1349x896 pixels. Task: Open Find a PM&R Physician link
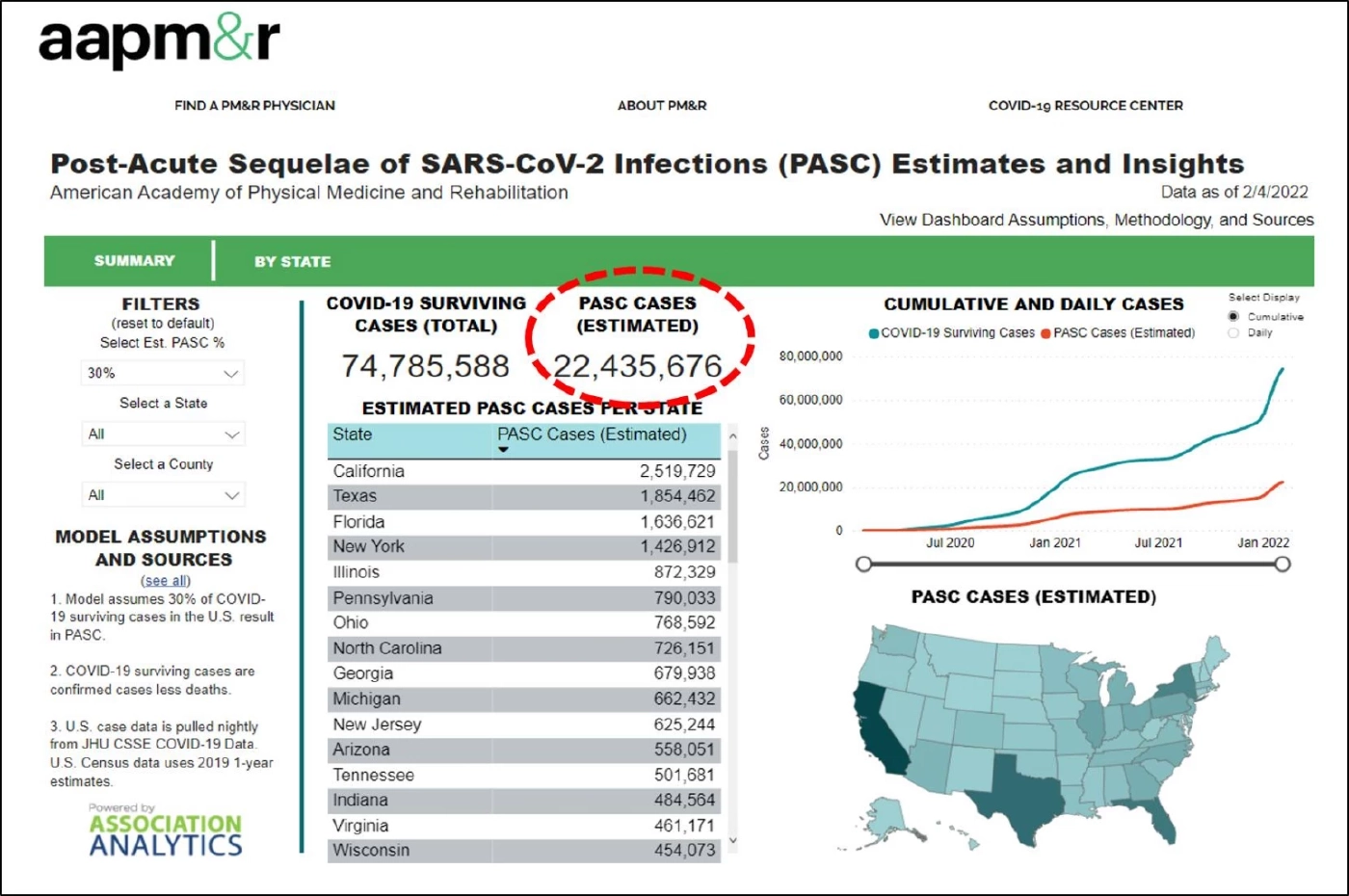[x=254, y=105]
